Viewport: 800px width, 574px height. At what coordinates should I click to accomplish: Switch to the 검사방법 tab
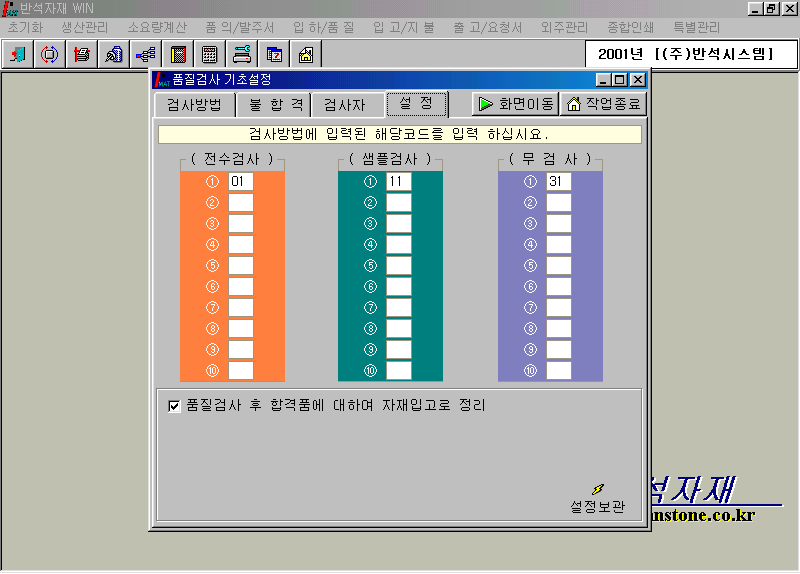click(x=194, y=104)
